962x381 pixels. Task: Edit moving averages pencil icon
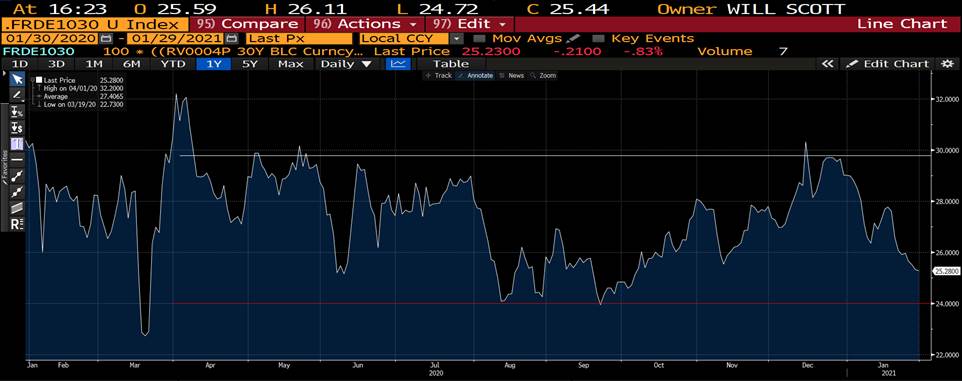(x=573, y=39)
